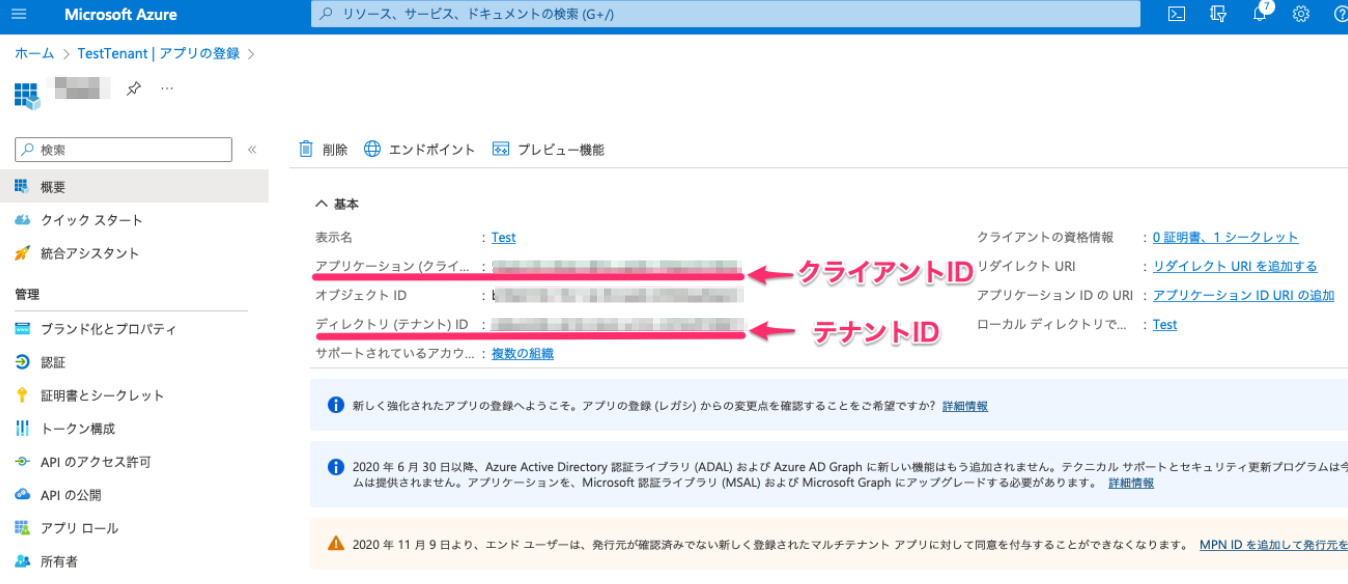This screenshot has width=1348, height=584.
Task: Click the オブジェクト ID label
Action: pos(361,296)
